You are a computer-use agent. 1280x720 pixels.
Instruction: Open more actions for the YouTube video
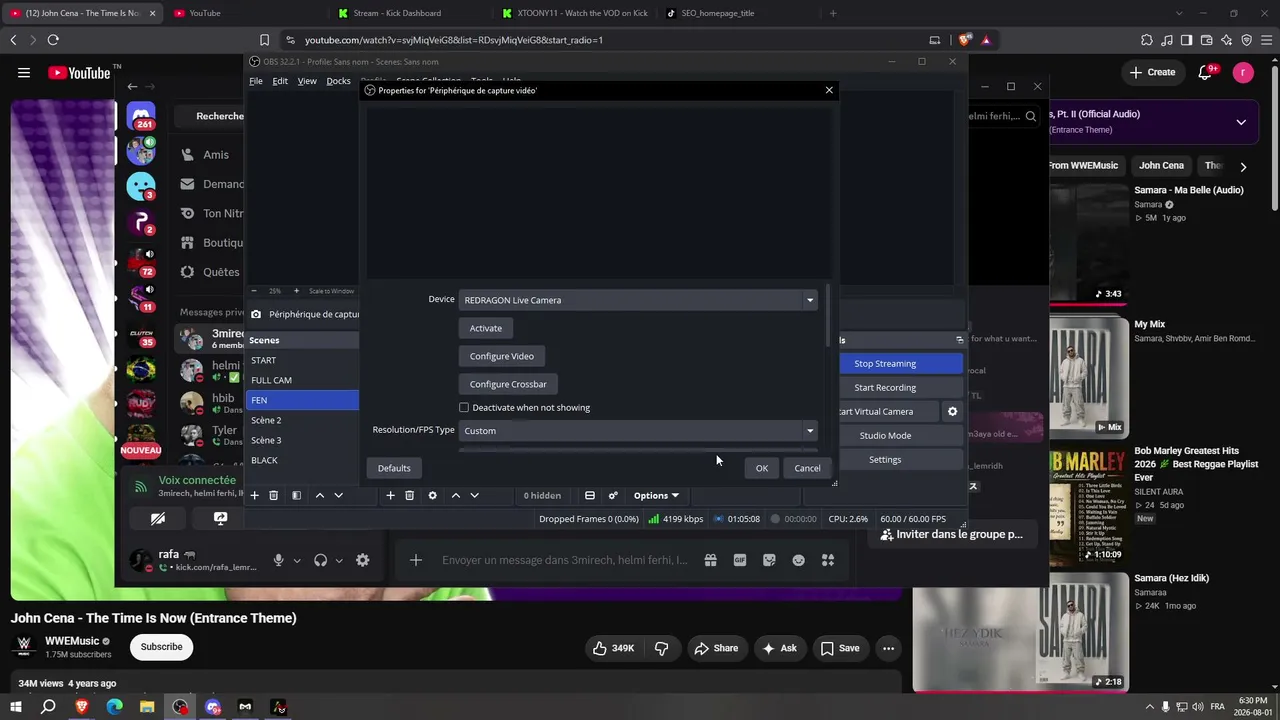(x=888, y=648)
